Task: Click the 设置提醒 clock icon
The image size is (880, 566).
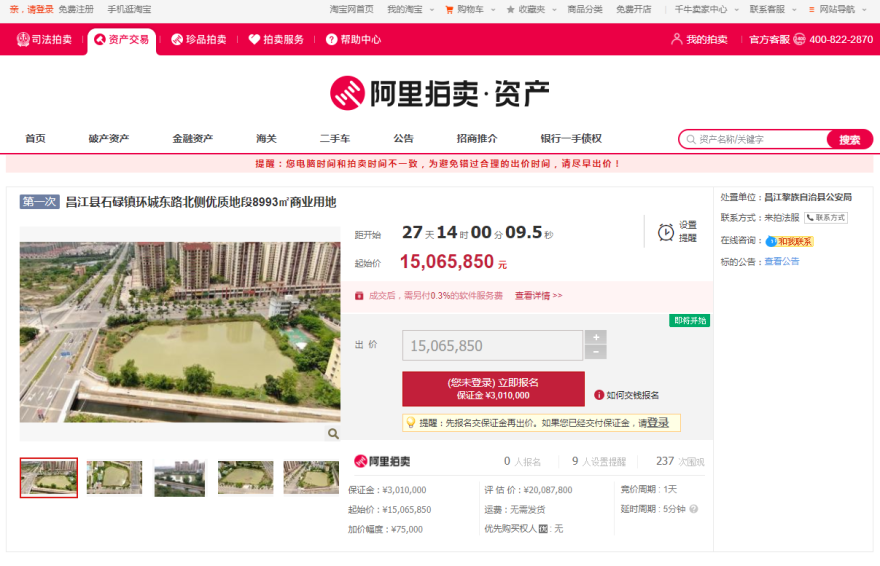Action: tap(666, 232)
